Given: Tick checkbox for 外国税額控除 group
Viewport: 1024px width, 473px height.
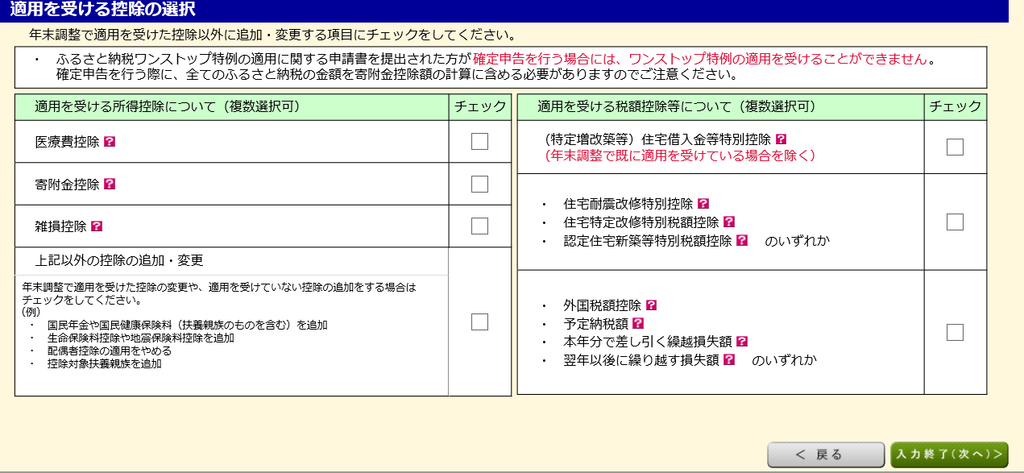Looking at the screenshot, I should click(x=955, y=332).
